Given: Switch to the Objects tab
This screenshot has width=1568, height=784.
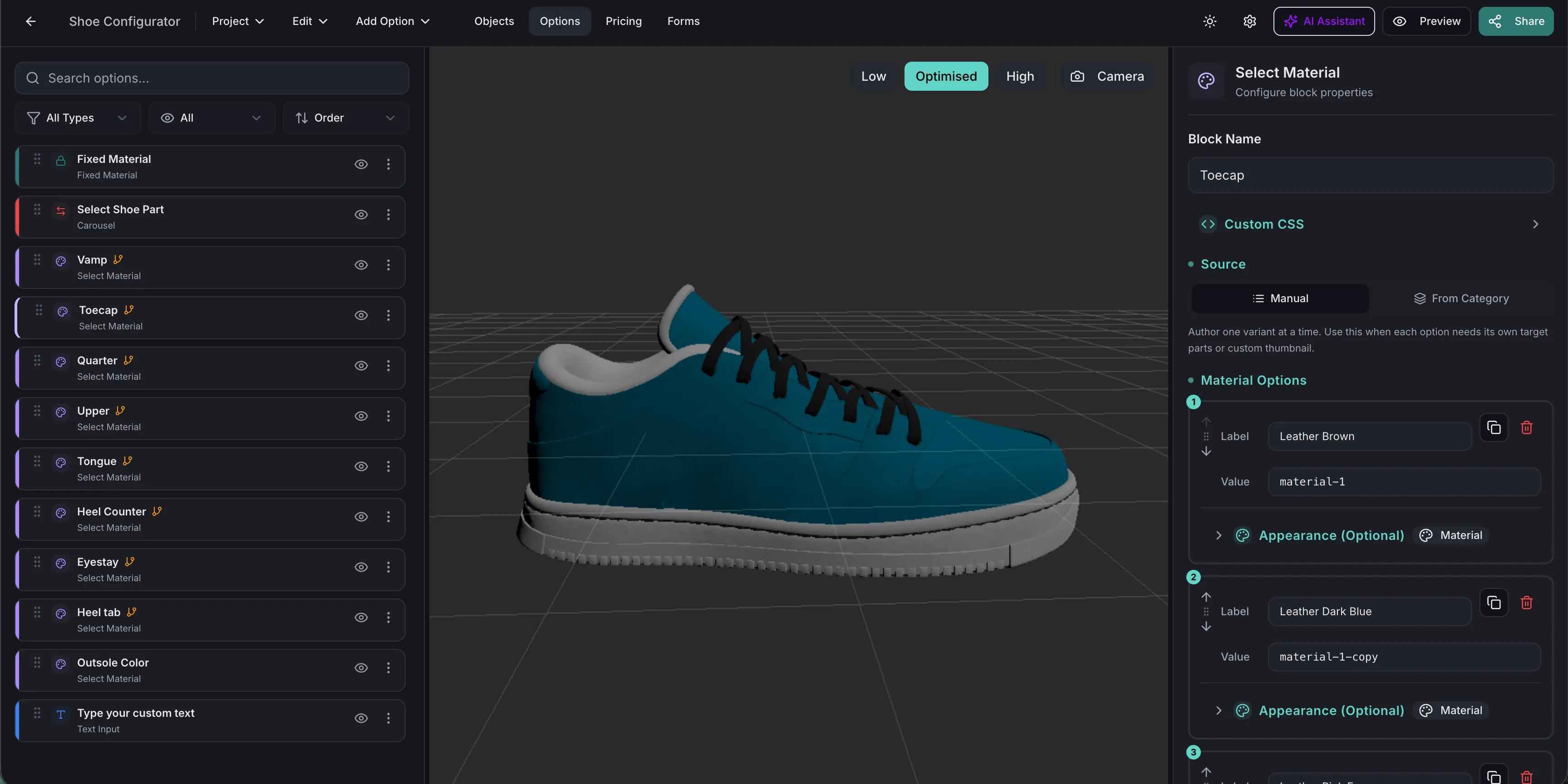Looking at the screenshot, I should (494, 21).
